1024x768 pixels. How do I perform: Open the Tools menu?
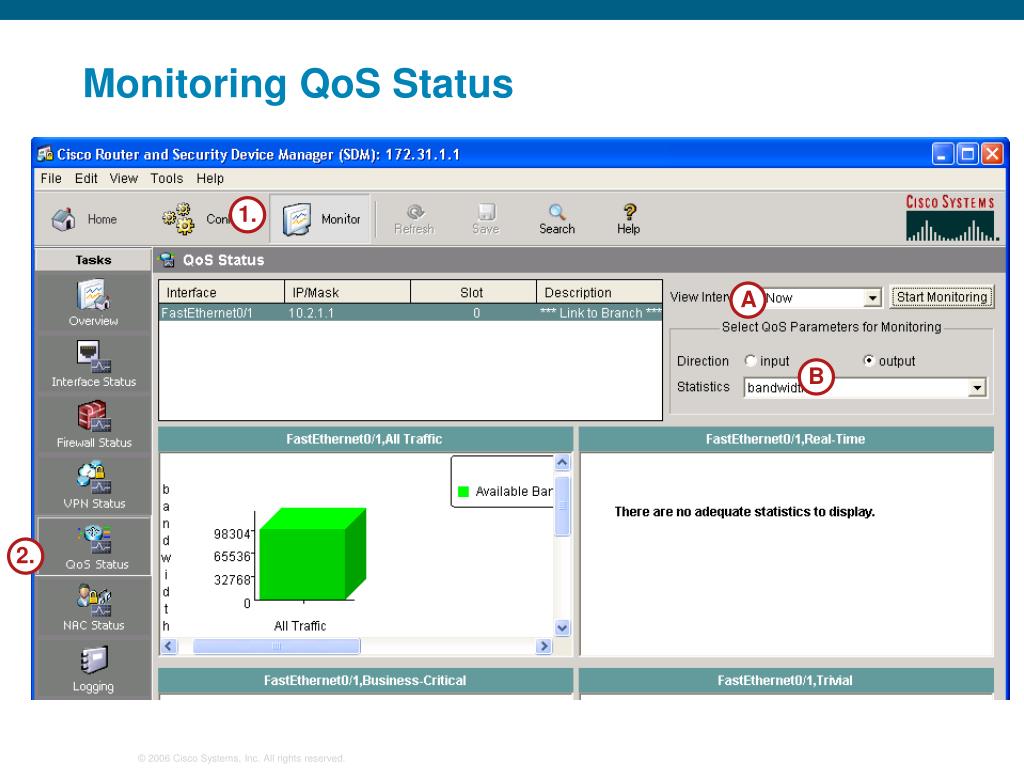pyautogui.click(x=167, y=178)
